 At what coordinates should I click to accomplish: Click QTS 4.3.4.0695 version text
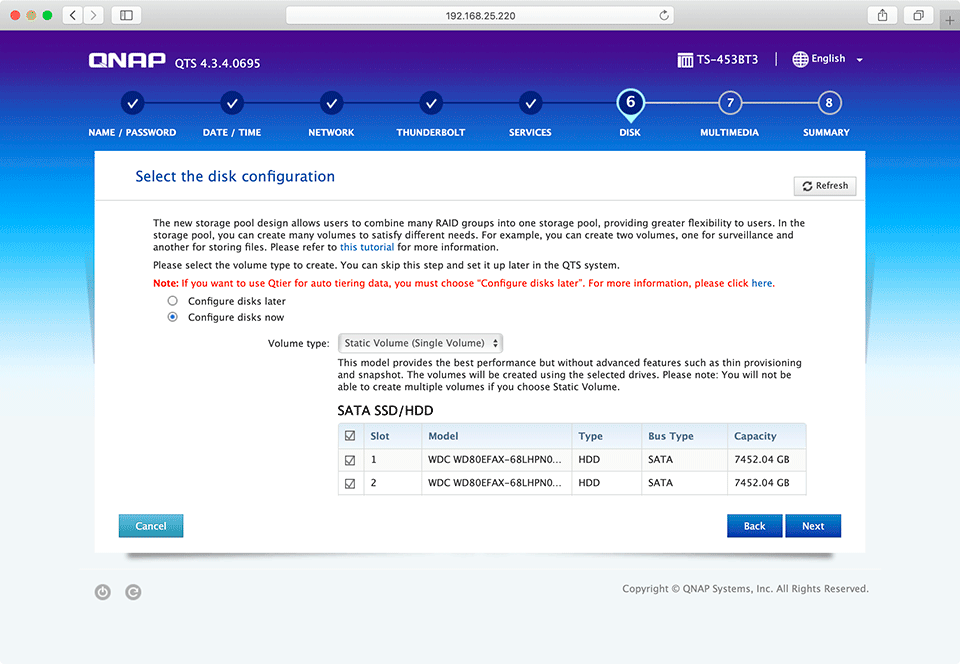click(x=217, y=63)
